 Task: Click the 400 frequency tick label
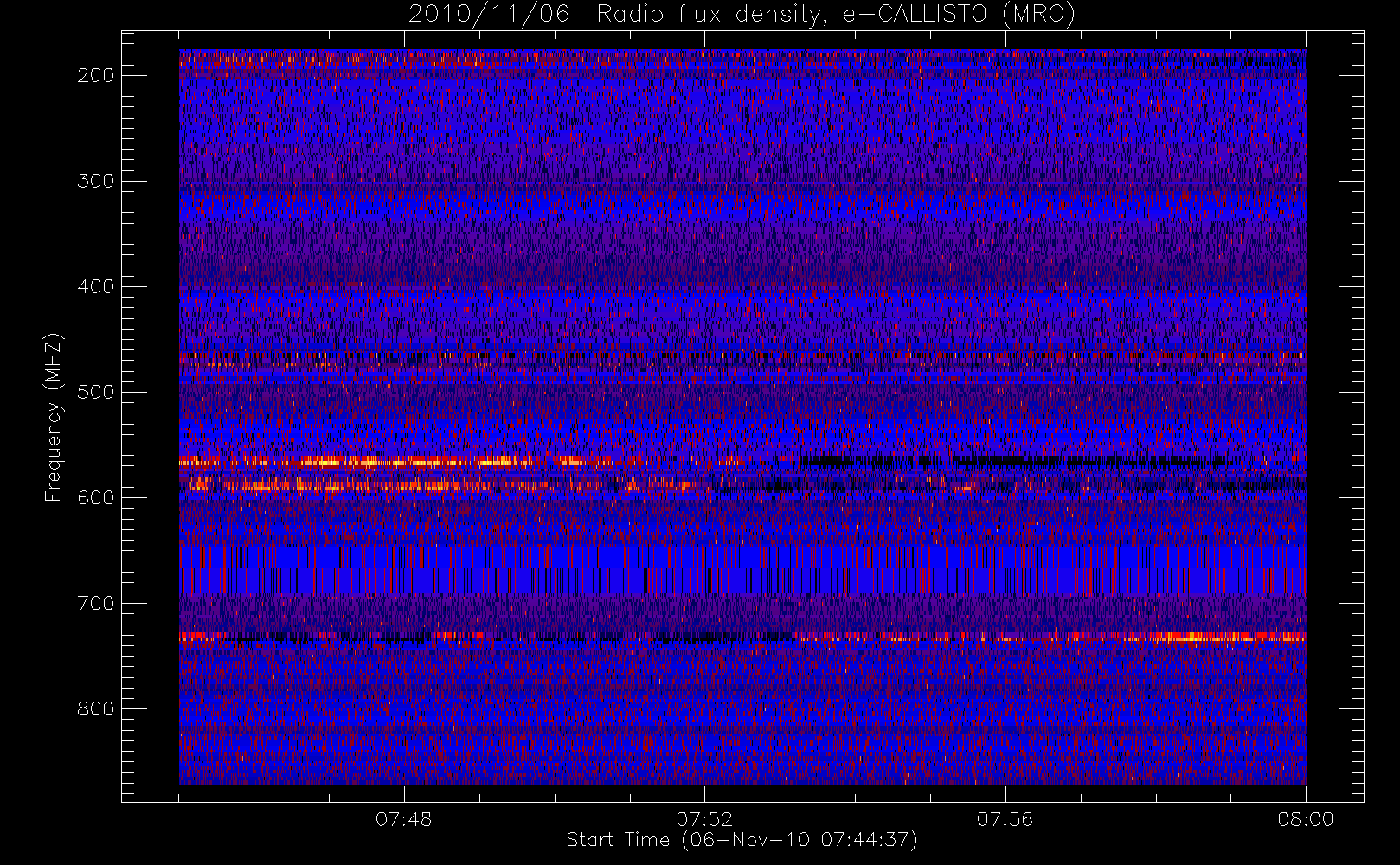pyautogui.click(x=96, y=286)
